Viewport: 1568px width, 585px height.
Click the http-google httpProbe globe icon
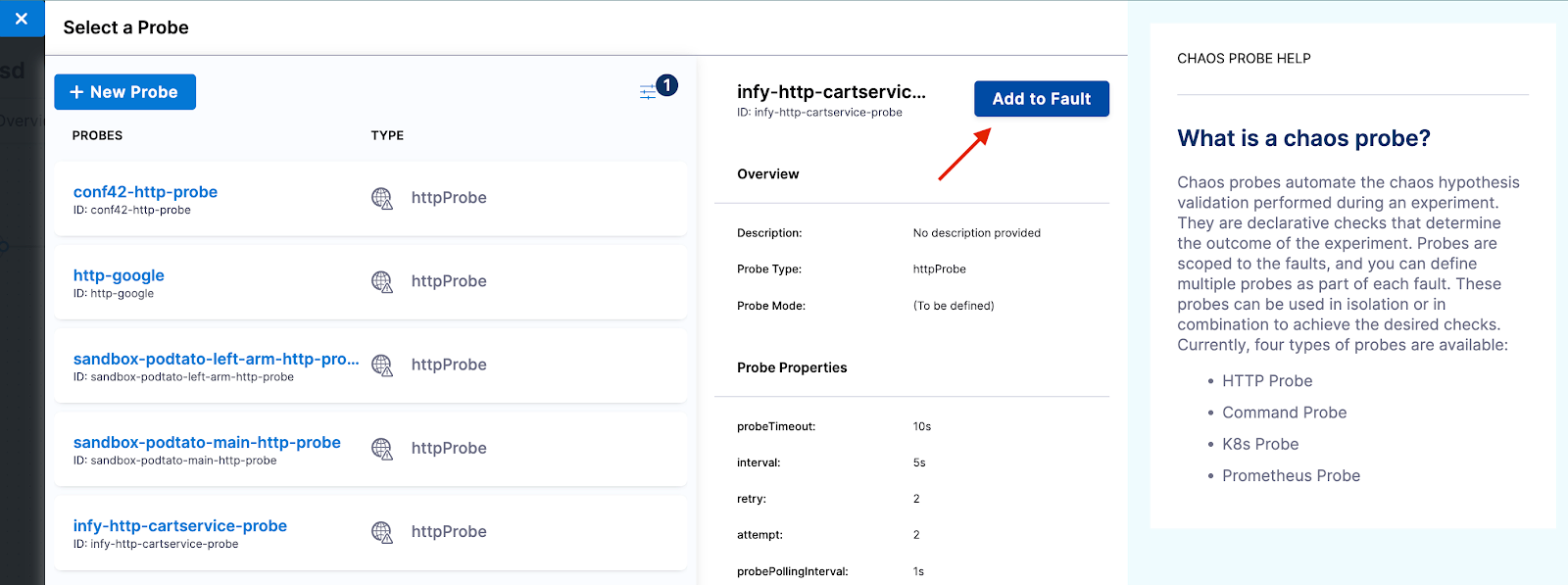coord(382,281)
